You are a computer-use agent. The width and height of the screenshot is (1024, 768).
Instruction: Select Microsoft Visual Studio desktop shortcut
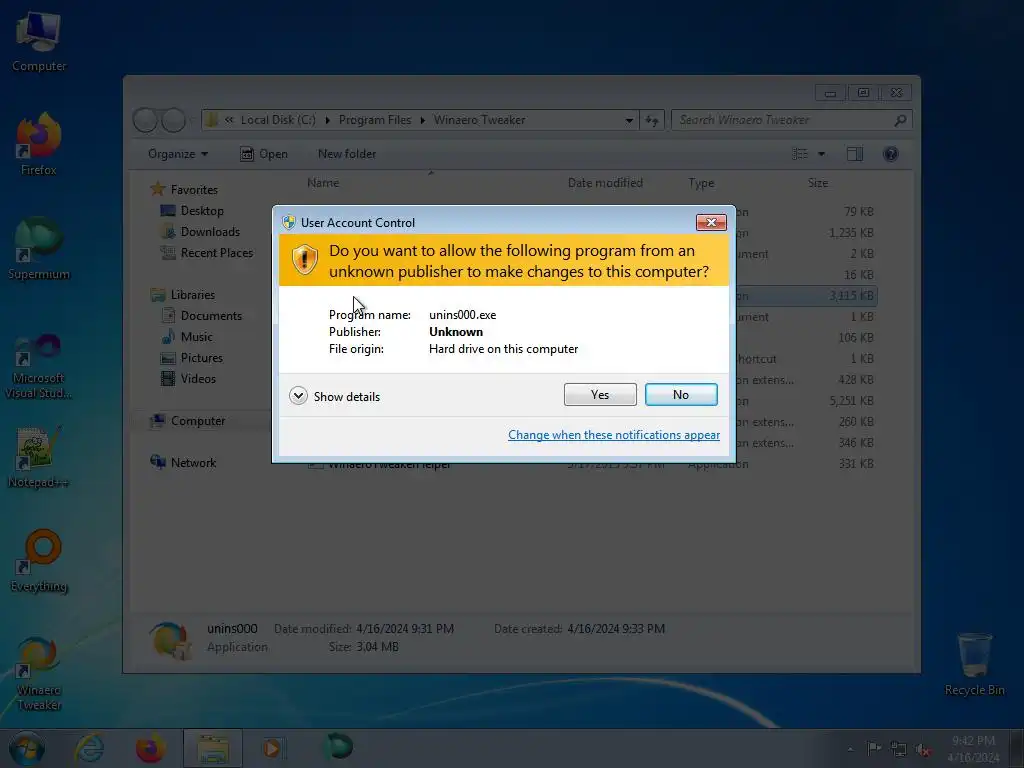(39, 366)
